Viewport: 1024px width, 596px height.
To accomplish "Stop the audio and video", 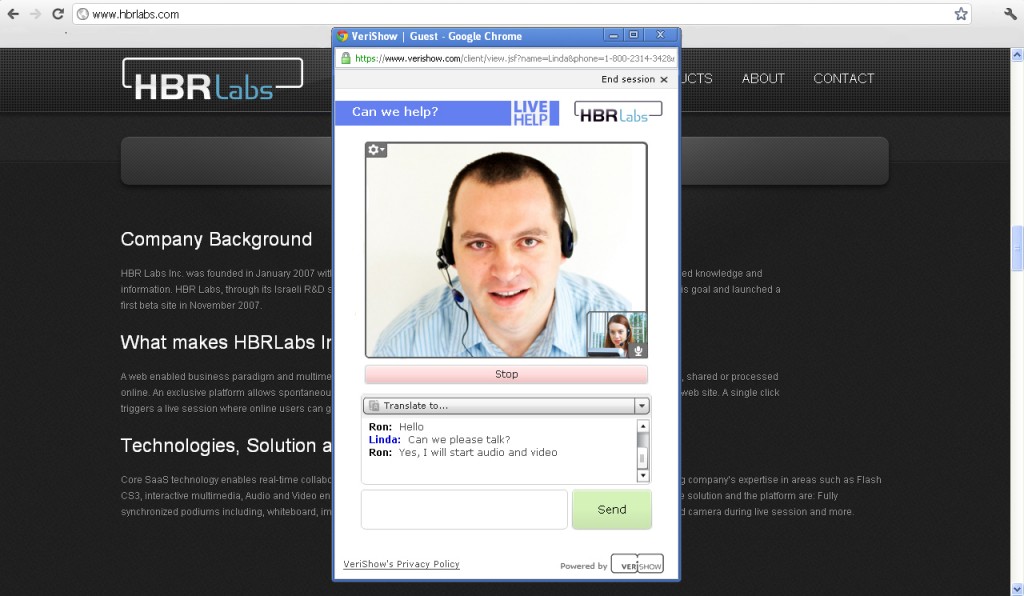I will coord(506,374).
